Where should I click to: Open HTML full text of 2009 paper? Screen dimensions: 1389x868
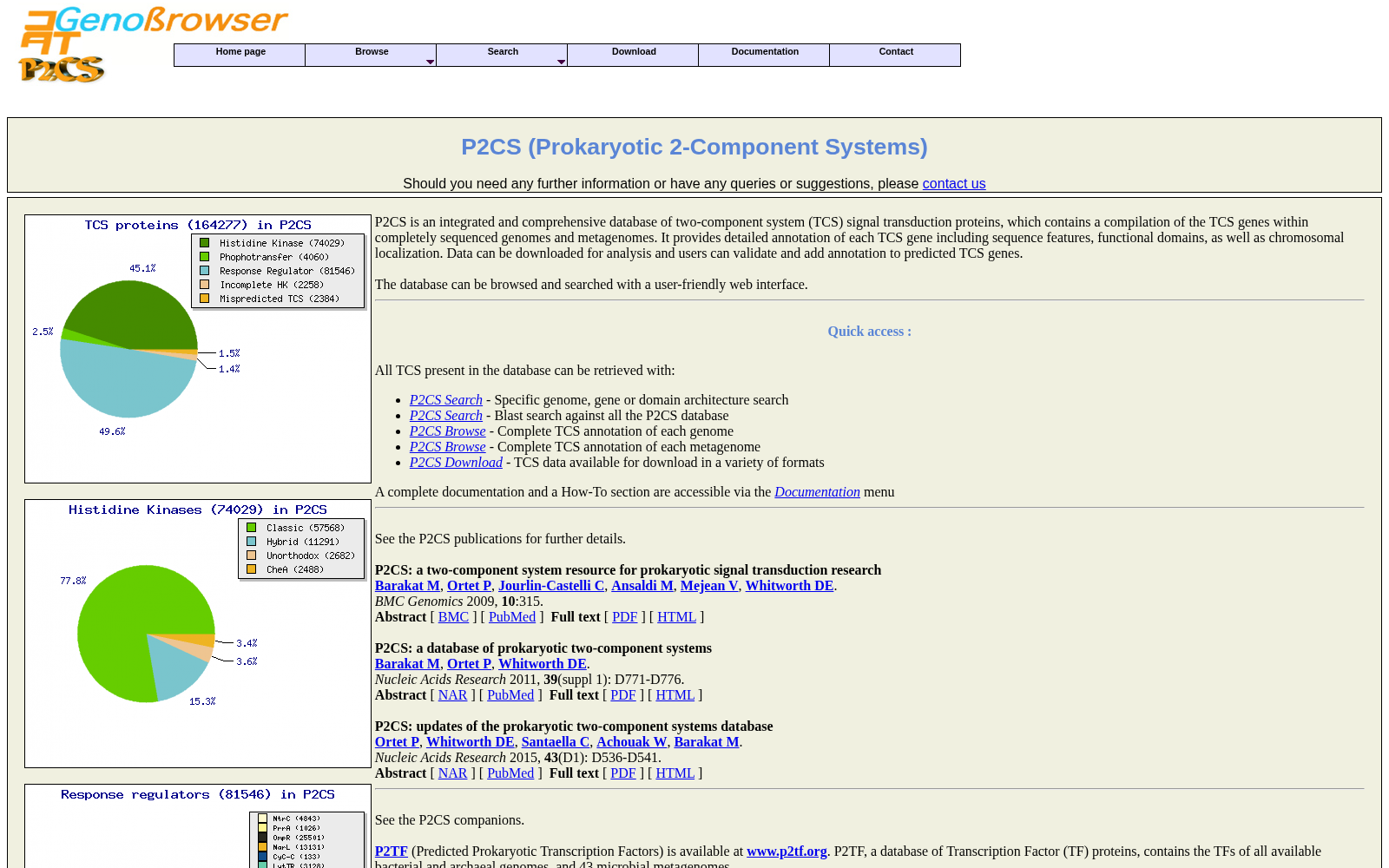coord(676,617)
